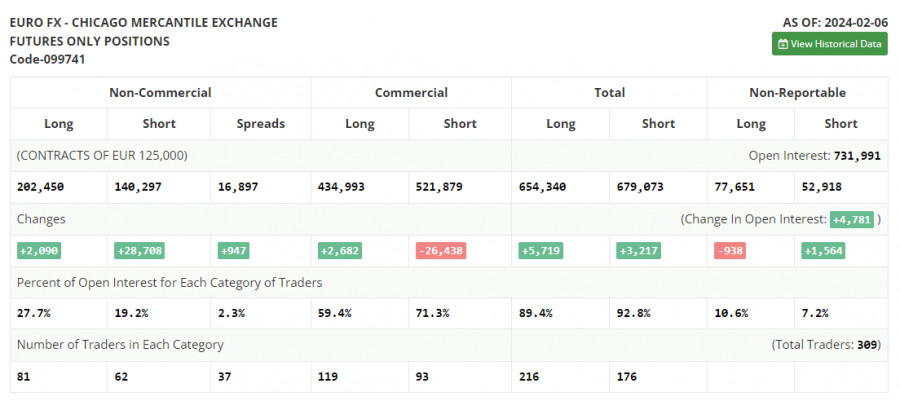Click the -938 red change badge
The image size is (900, 401).
point(732,250)
